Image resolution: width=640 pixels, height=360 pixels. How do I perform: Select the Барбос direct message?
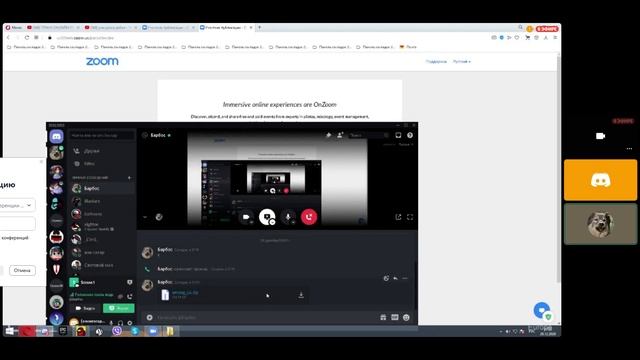coord(102,188)
